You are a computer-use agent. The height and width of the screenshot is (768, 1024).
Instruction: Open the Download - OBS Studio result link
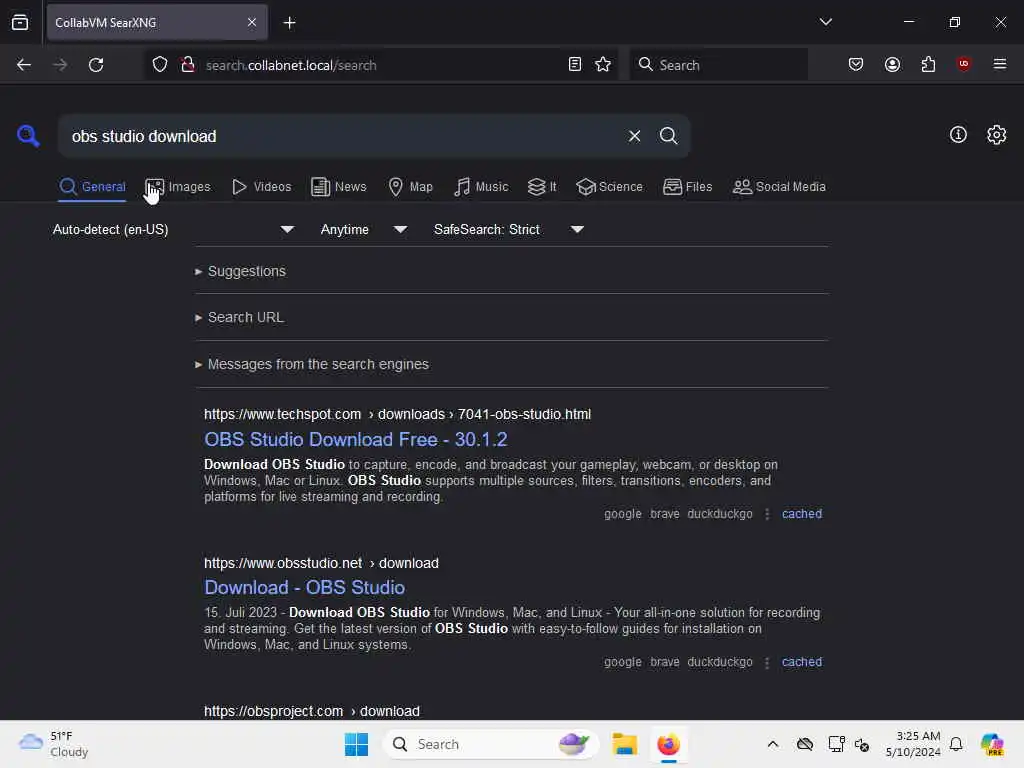[304, 588]
